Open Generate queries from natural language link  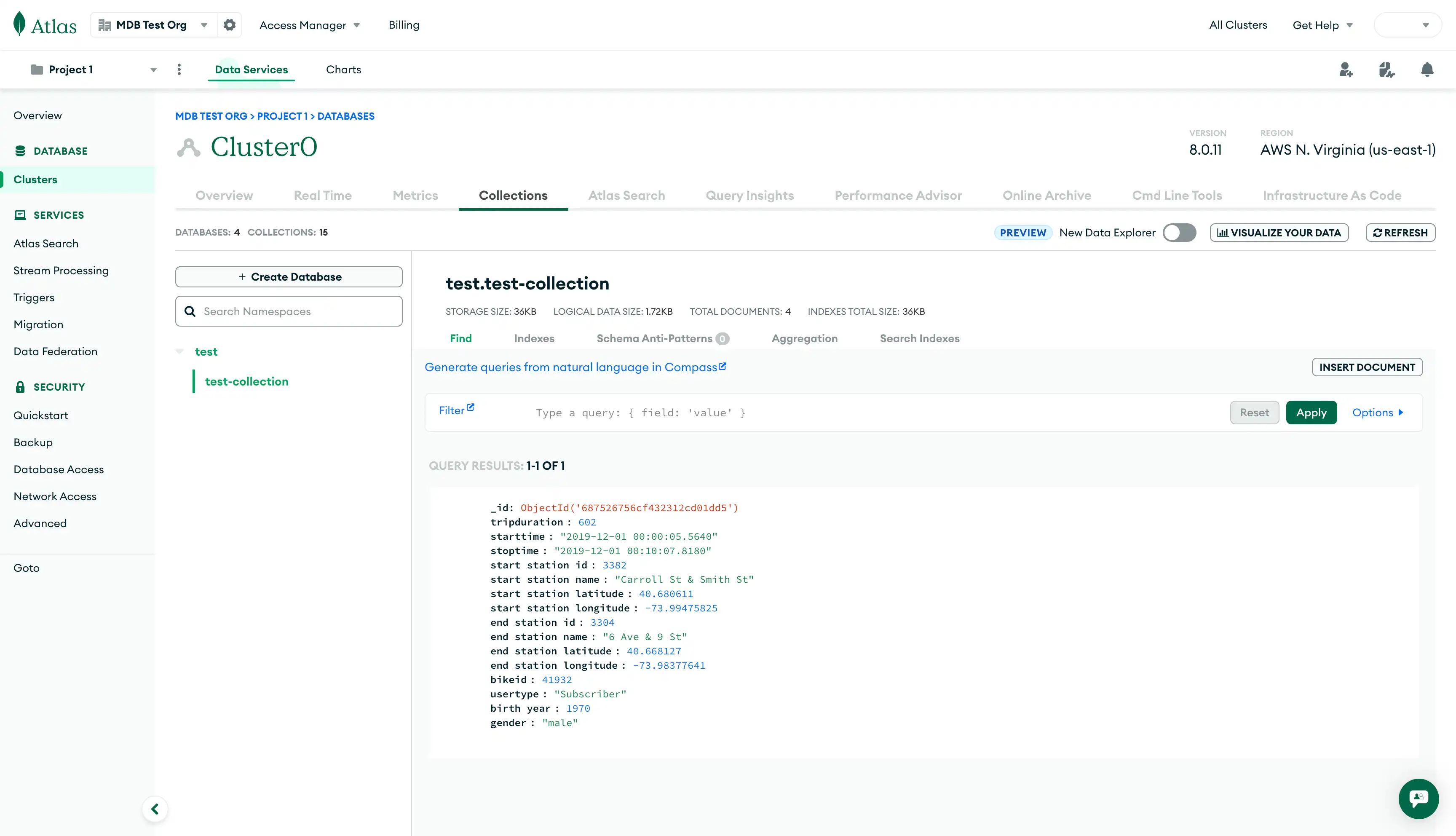click(575, 367)
